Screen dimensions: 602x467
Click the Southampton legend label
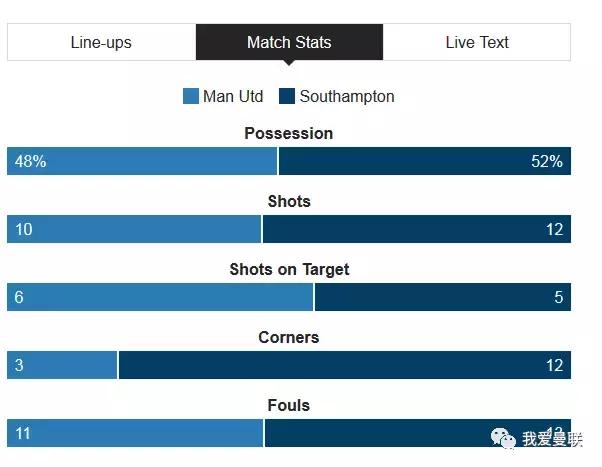(x=347, y=97)
